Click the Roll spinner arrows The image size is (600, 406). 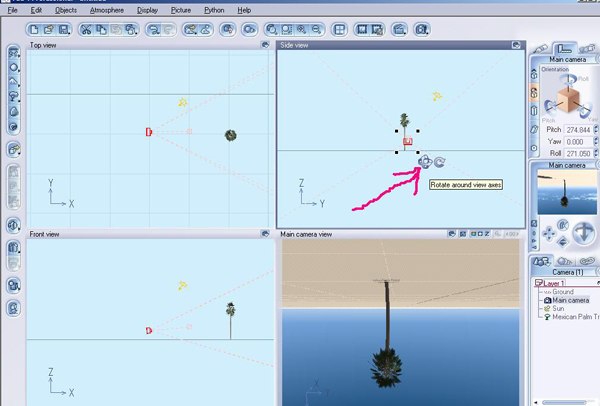tap(596, 153)
